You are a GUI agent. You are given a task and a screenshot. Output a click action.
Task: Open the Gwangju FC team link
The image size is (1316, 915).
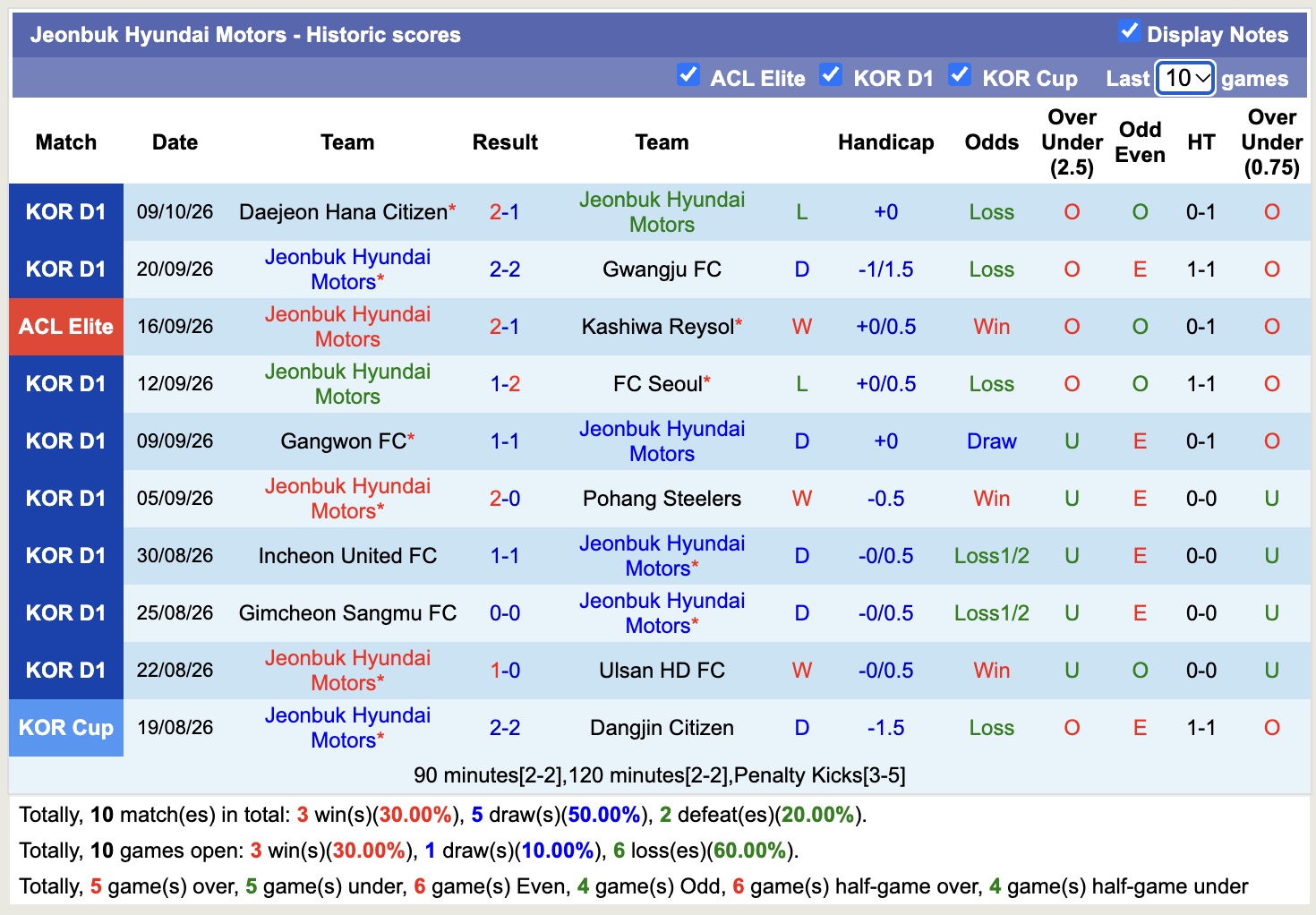click(662, 269)
